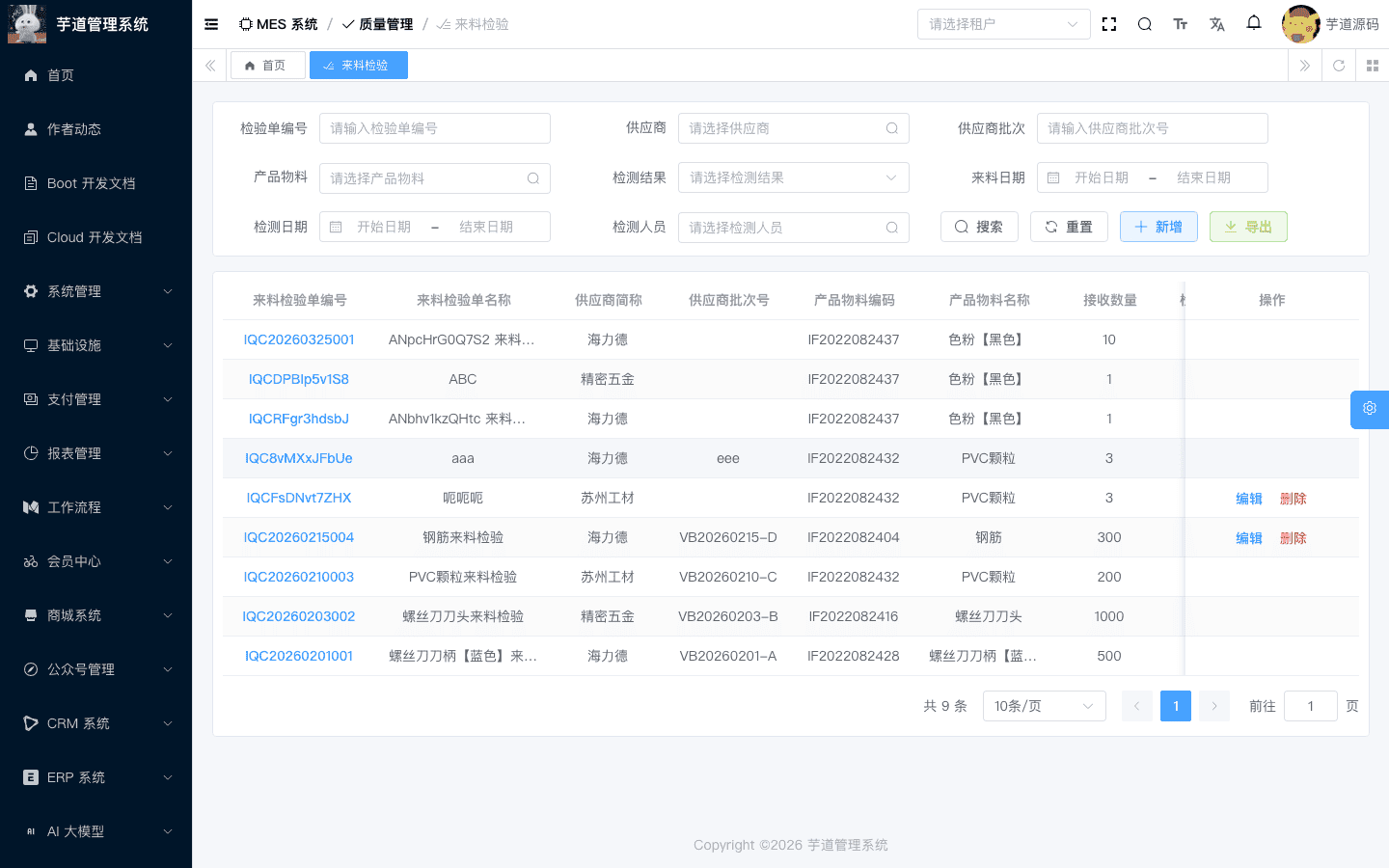This screenshot has height=868, width=1389.
Task: Open inspection order IQC20260215004 link
Action: pos(299,537)
